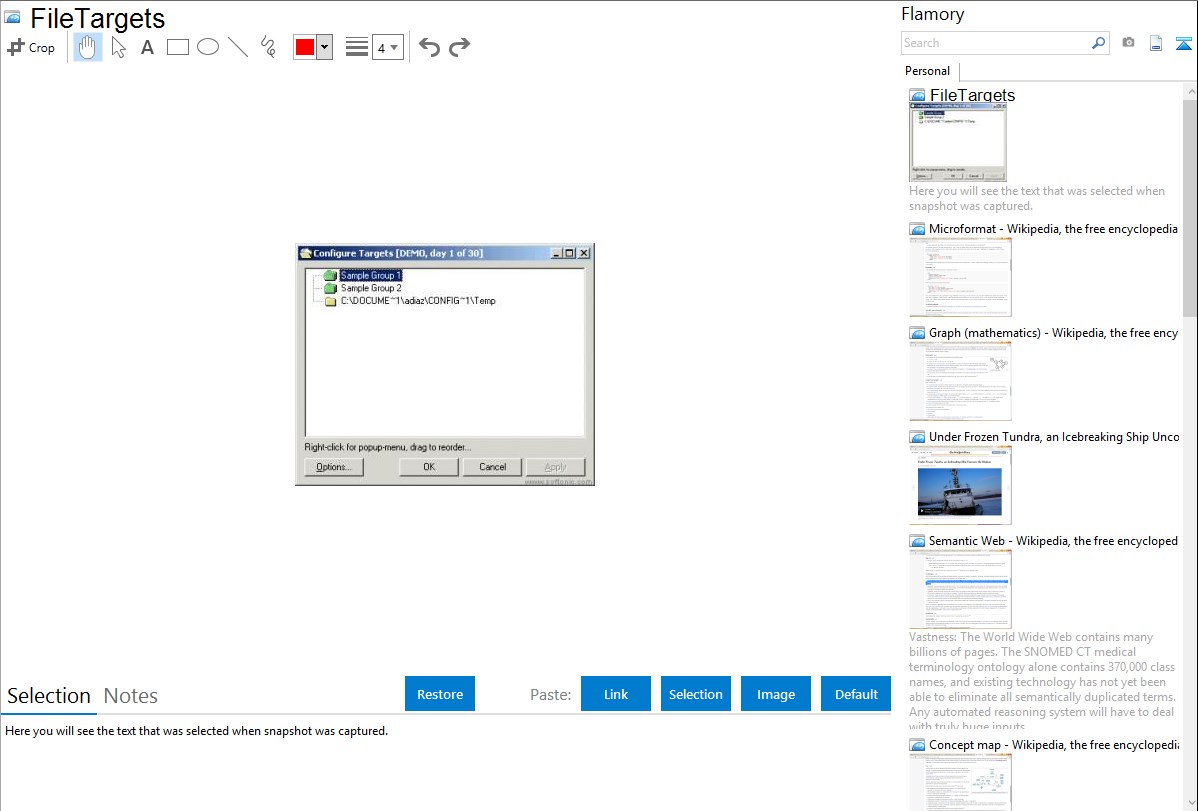Click the snapshot list scrollbar thumb

tap(1190, 207)
